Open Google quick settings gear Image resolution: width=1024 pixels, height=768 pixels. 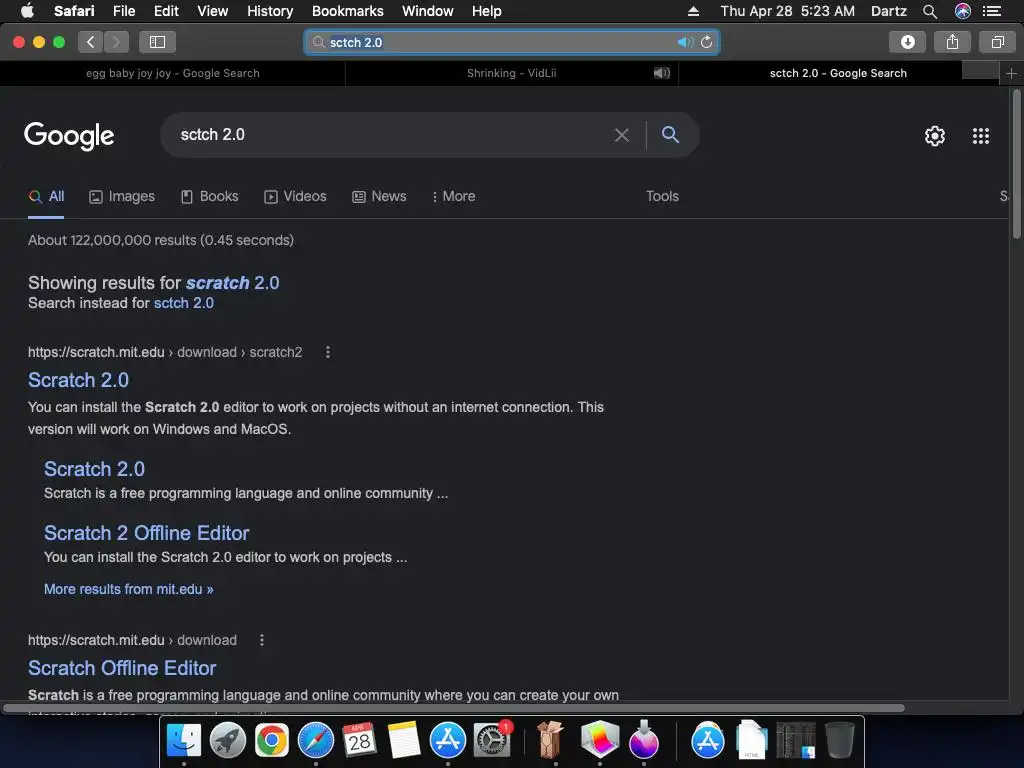click(935, 136)
